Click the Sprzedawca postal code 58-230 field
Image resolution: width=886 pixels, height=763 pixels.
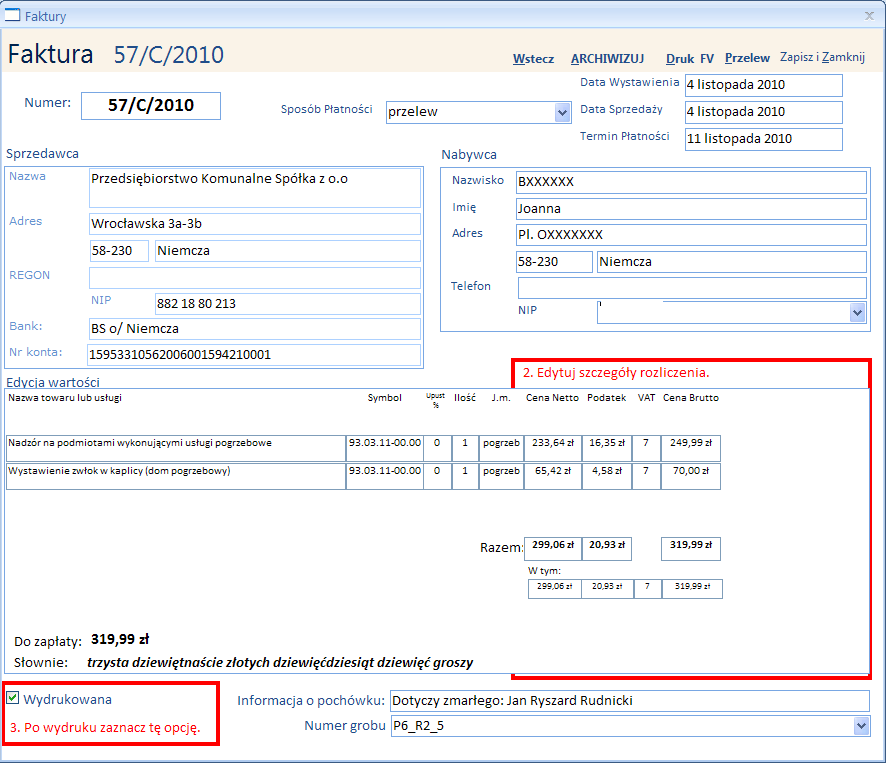pyautogui.click(x=119, y=251)
